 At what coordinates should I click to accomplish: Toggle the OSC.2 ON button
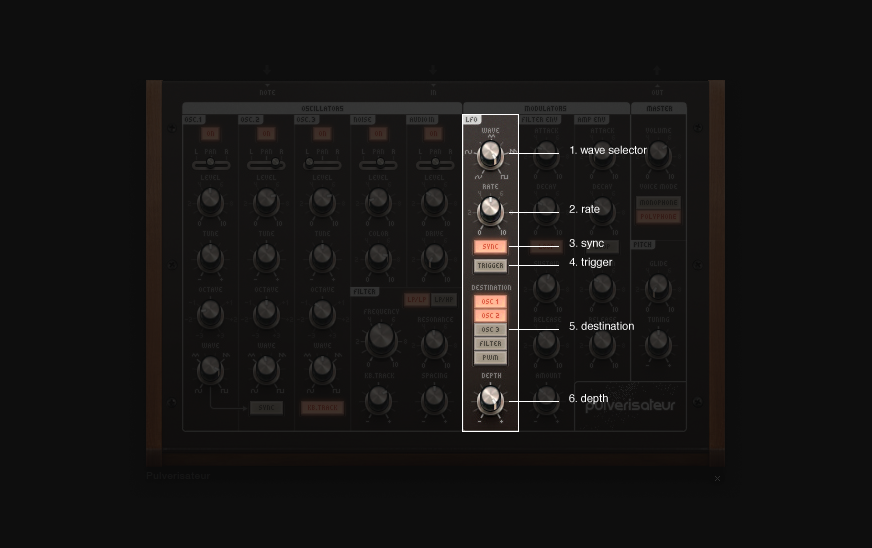(x=266, y=134)
